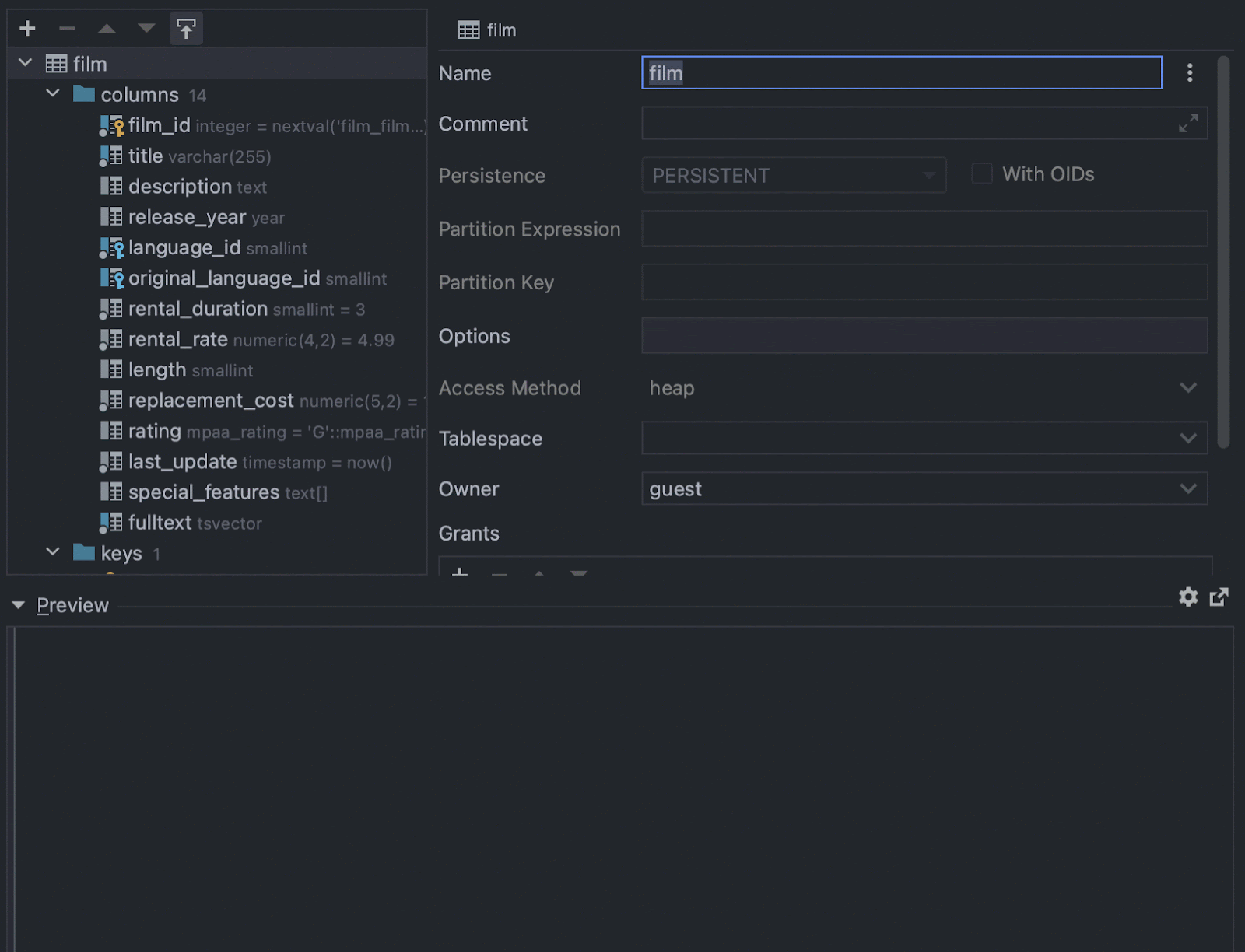Click the move down arrow icon
1245x952 pixels.
(146, 29)
